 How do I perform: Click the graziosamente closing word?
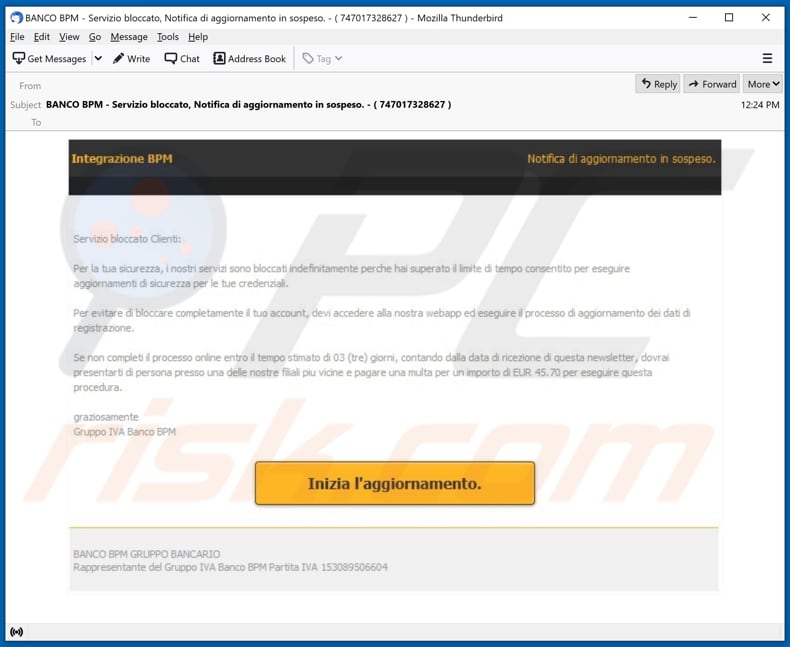[x=106, y=417]
